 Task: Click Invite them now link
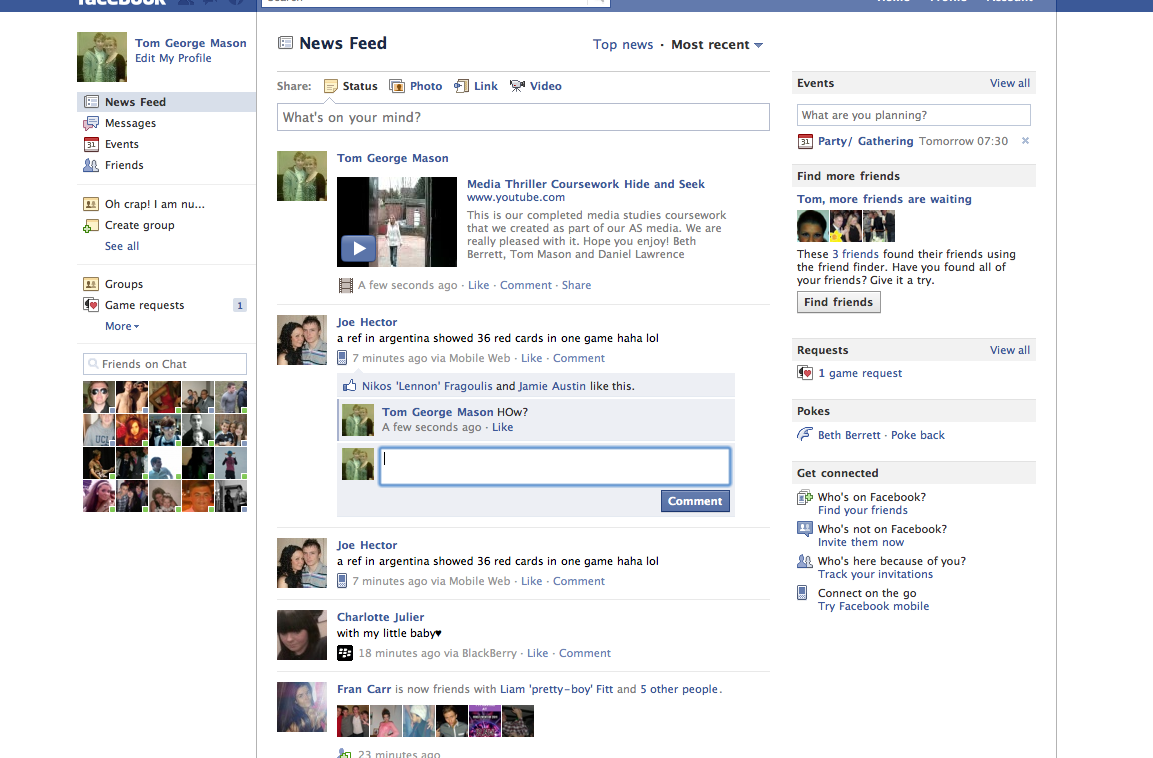861,543
